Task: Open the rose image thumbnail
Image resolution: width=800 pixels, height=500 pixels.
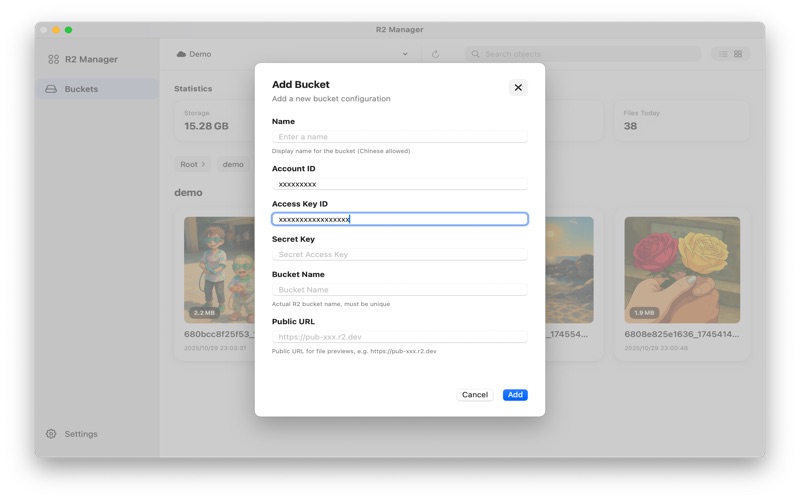Action: [682, 269]
